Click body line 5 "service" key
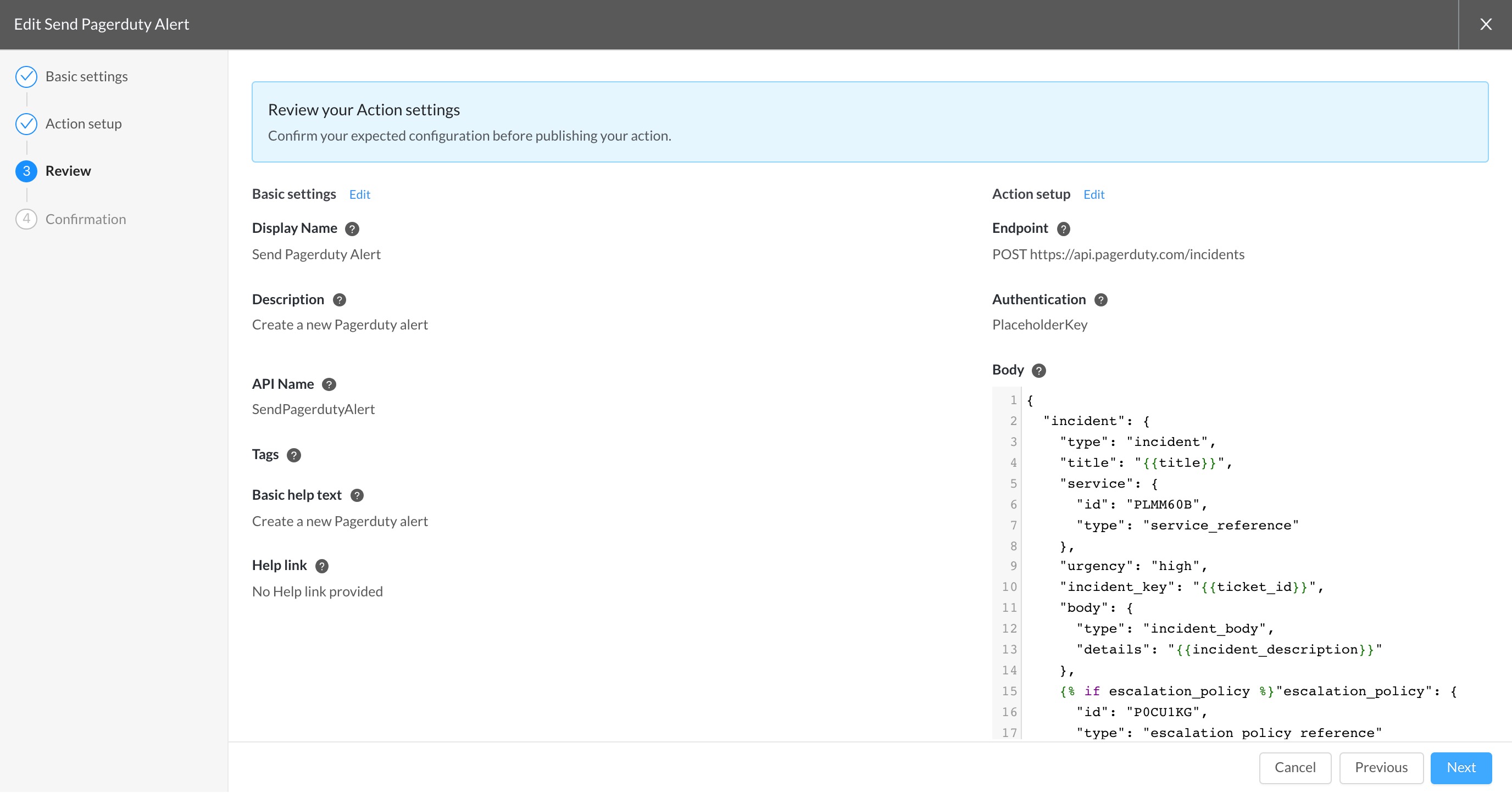This screenshot has width=1512, height=793. click(1109, 484)
